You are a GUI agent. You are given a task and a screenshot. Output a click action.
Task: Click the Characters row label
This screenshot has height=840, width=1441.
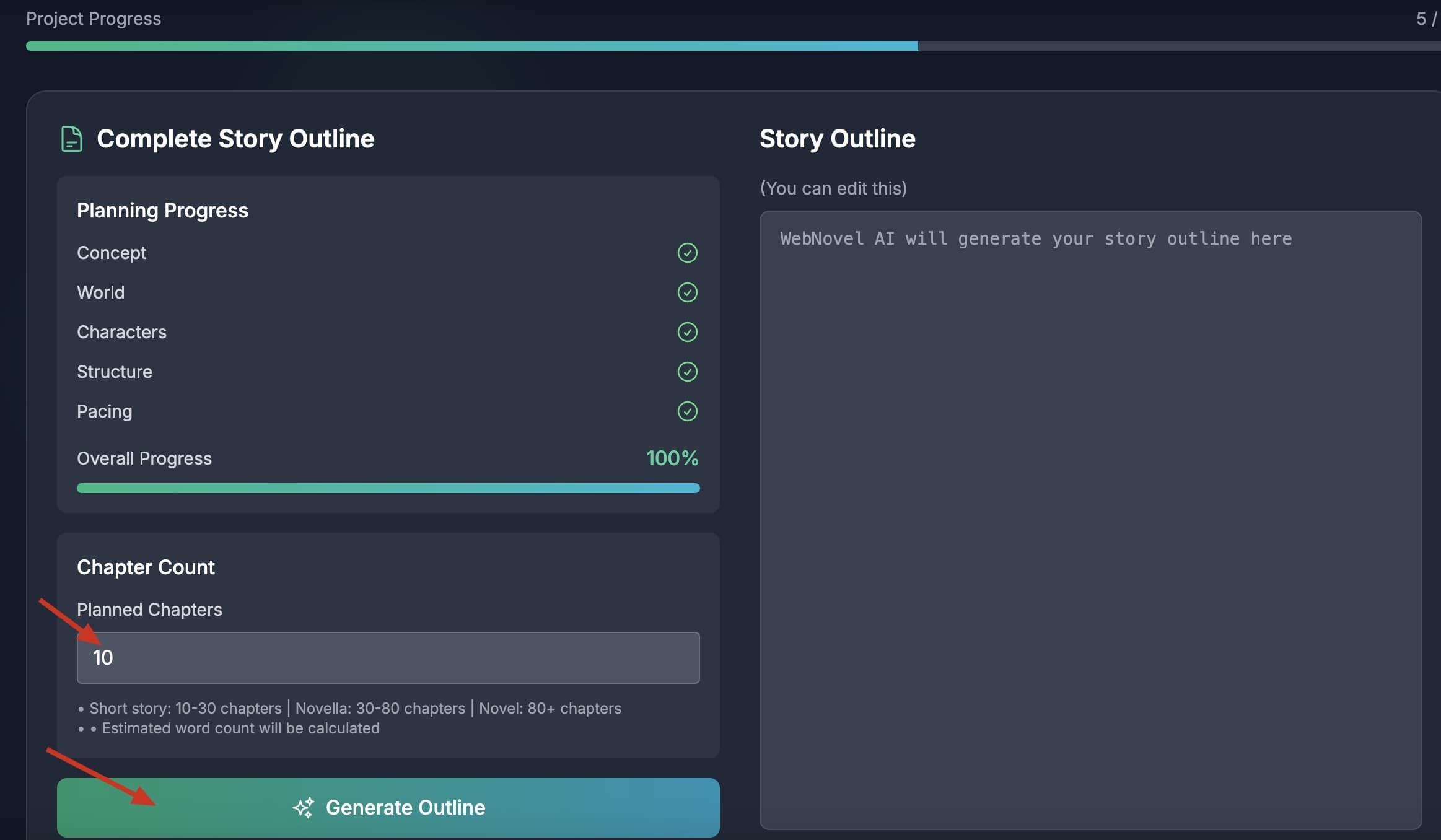point(121,332)
